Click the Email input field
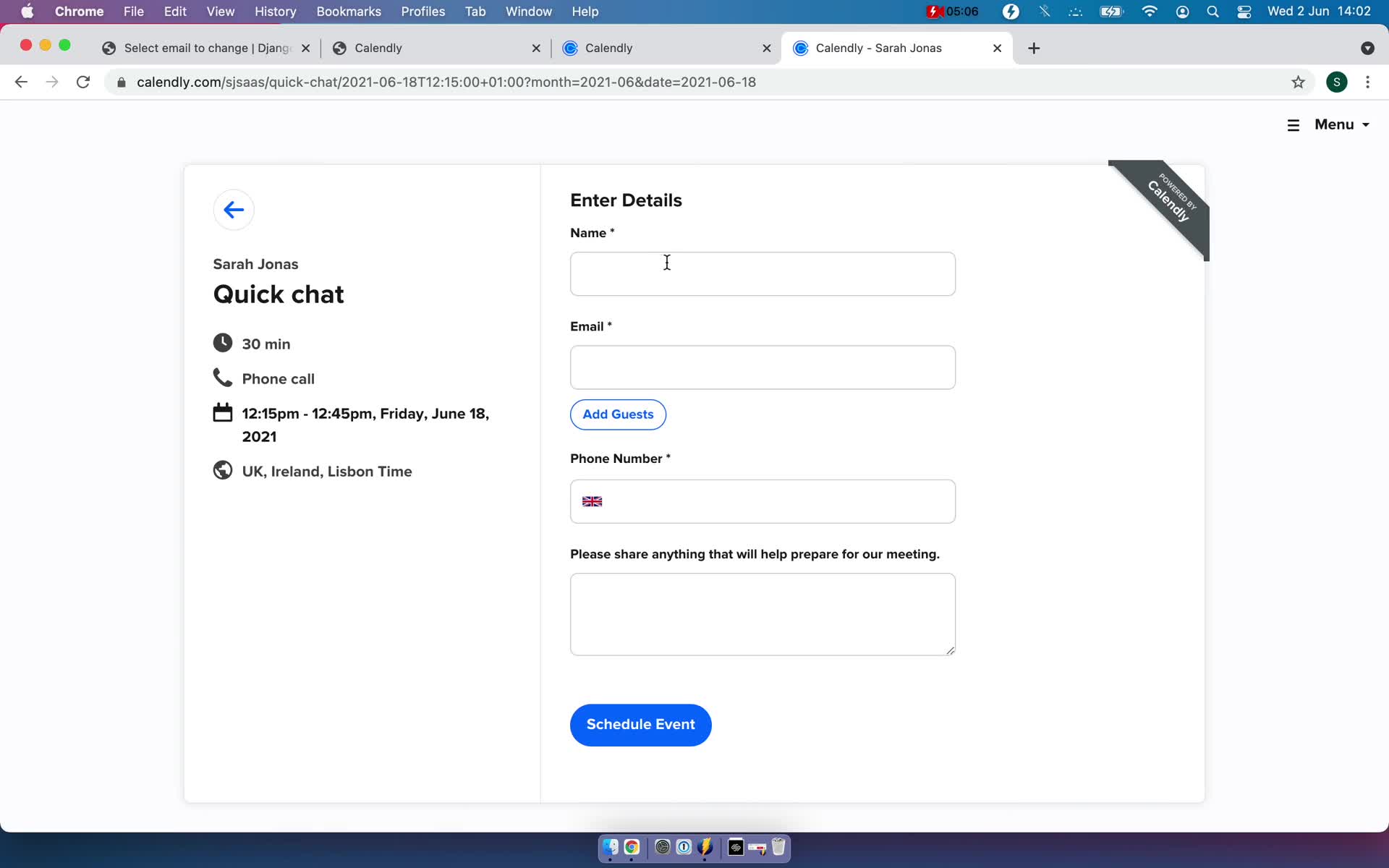The width and height of the screenshot is (1389, 868). click(x=762, y=367)
